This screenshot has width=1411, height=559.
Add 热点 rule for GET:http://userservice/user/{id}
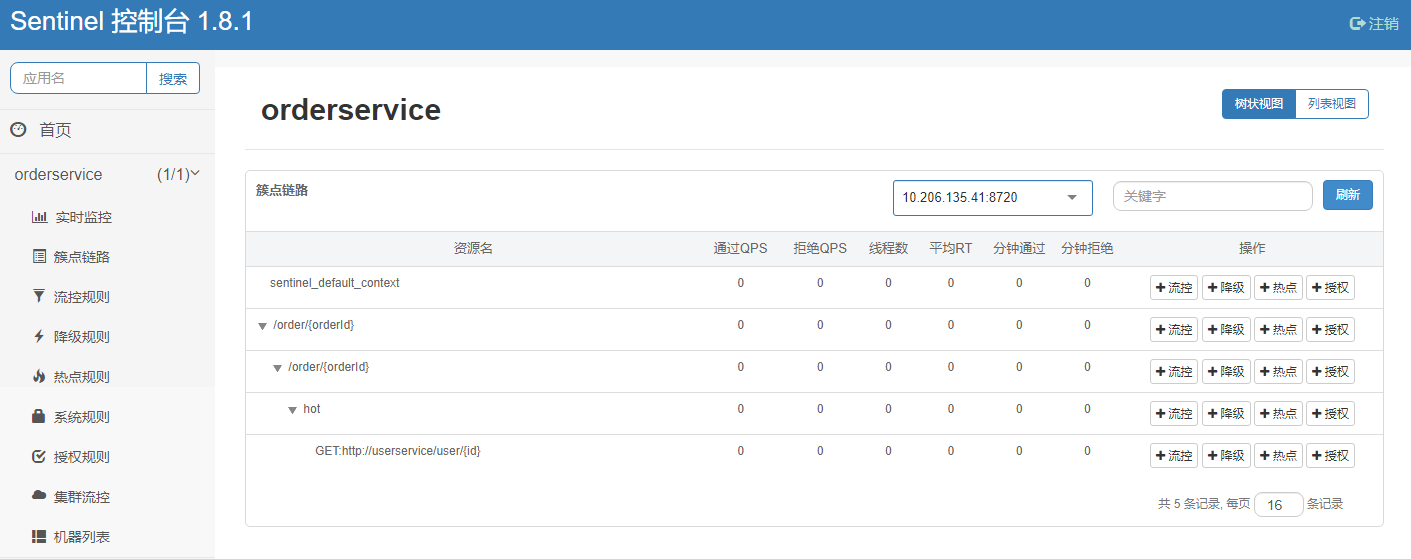click(x=1278, y=456)
